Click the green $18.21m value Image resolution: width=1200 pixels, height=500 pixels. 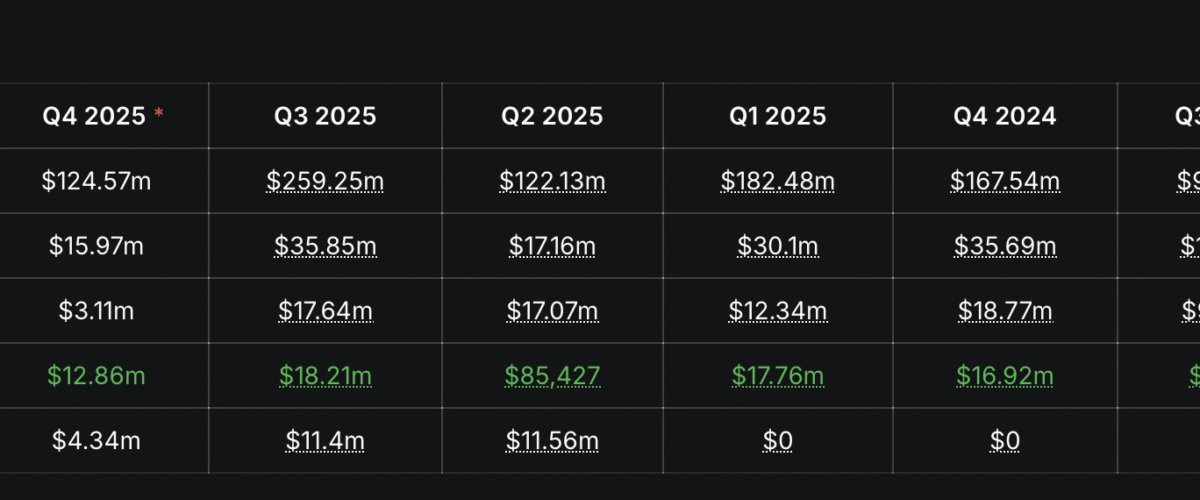tap(325, 376)
